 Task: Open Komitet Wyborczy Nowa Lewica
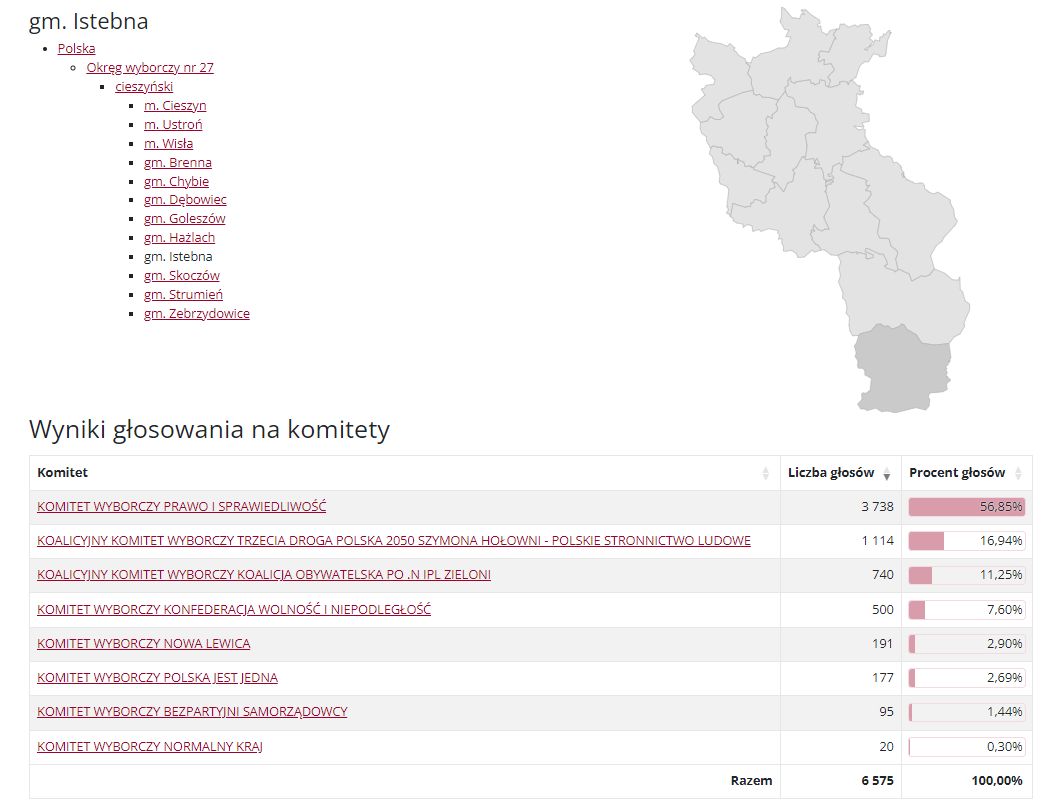tap(143, 643)
